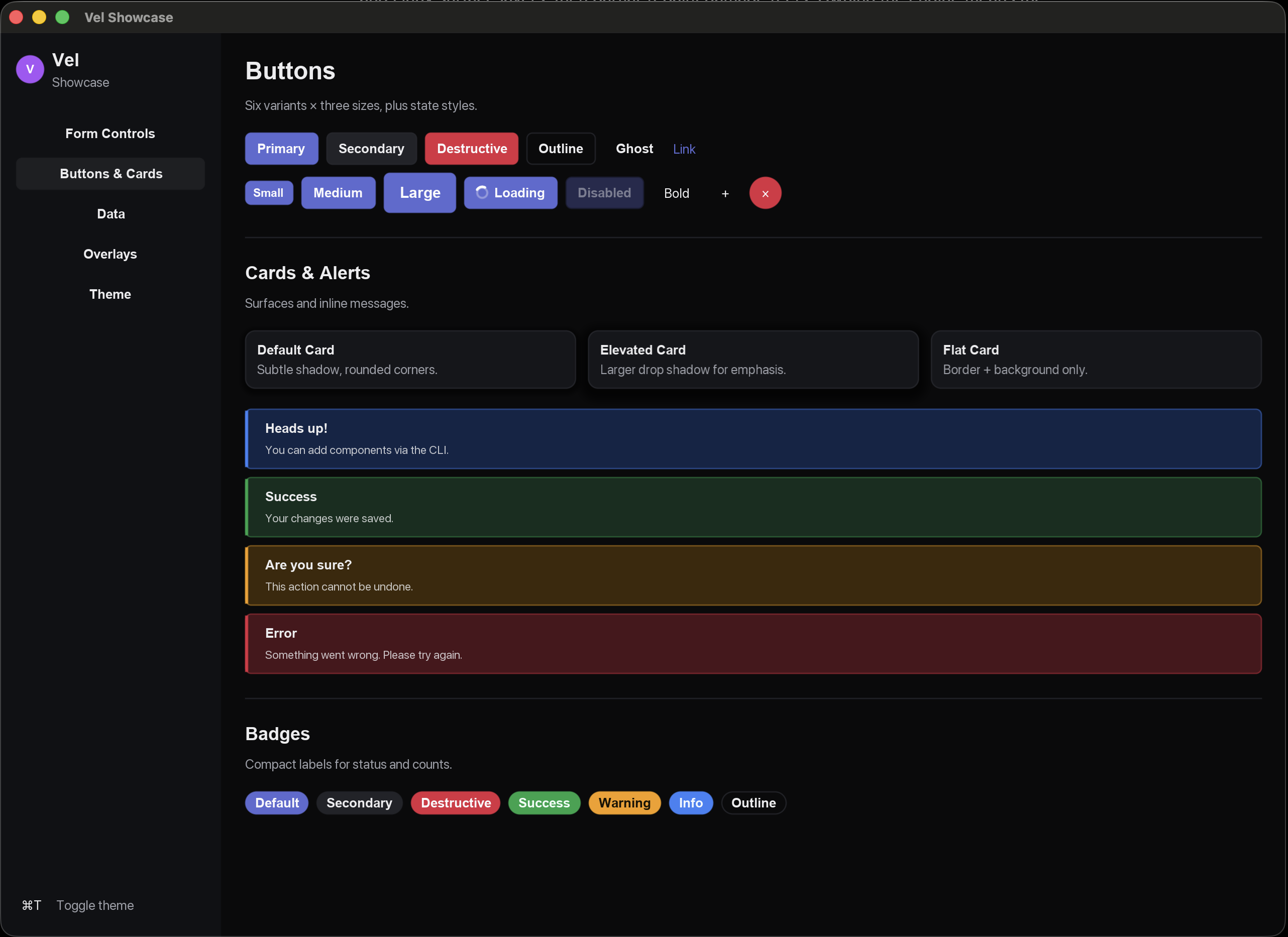The width and height of the screenshot is (1288, 937).
Task: Click the green macOS zoom window button
Action: 62,17
